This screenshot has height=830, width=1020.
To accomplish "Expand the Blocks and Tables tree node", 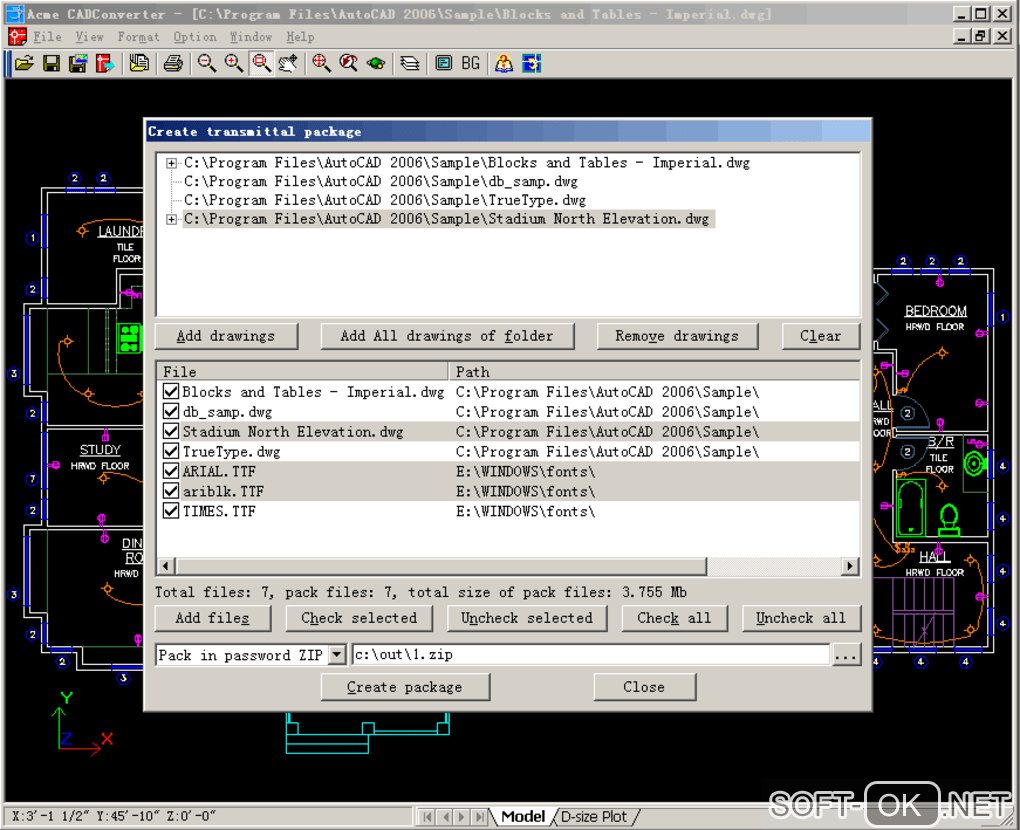I will pyautogui.click(x=172, y=163).
